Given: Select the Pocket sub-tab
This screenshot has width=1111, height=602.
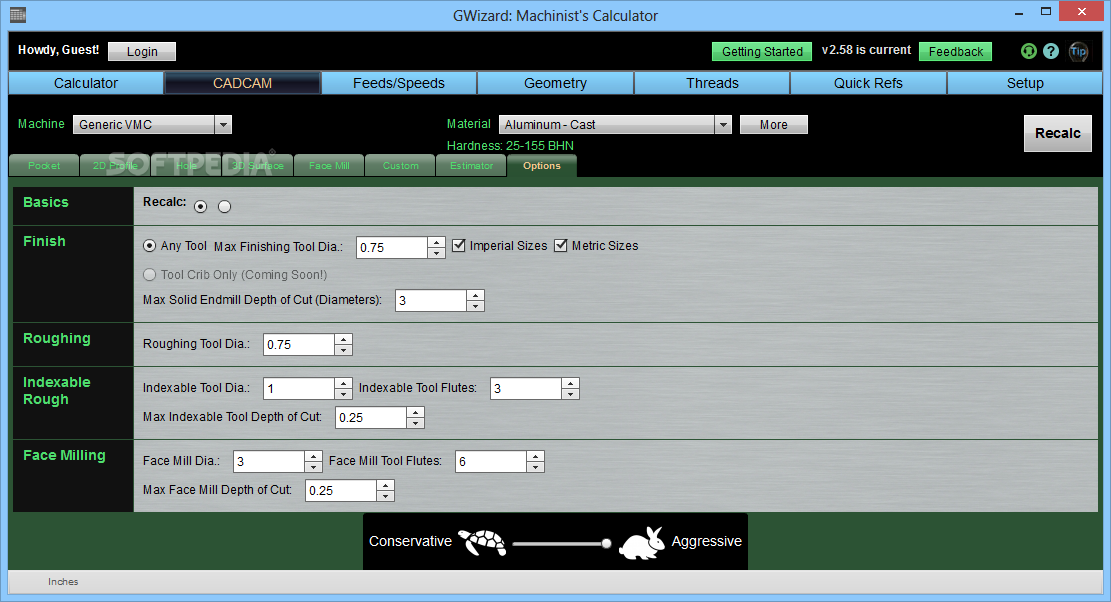Looking at the screenshot, I should coord(44,166).
